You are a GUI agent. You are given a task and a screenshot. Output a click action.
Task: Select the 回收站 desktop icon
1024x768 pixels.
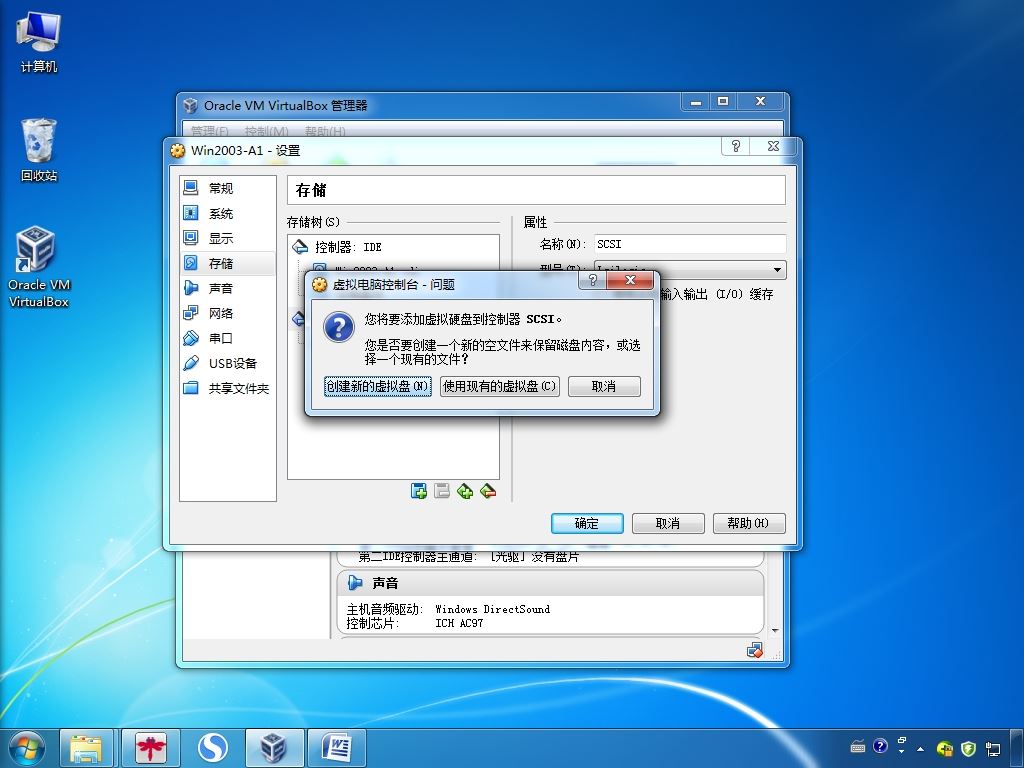tap(39, 150)
